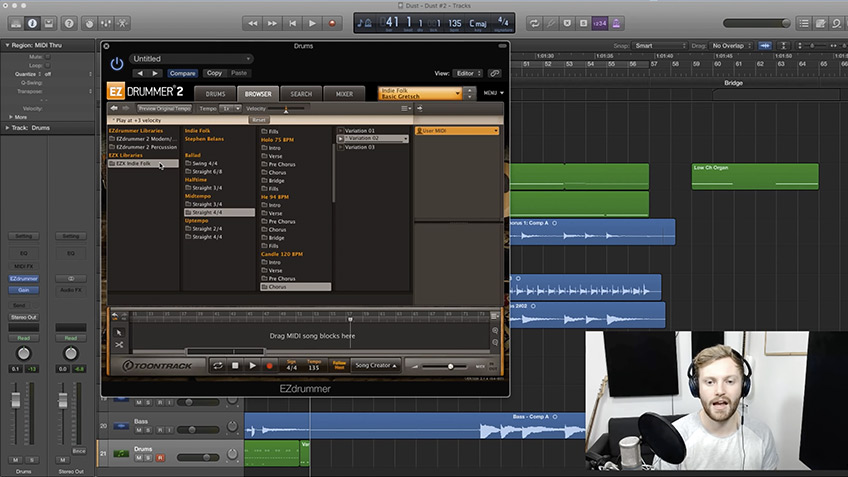848x477 pixels.
Task: Click Play in EZdrummer transport
Action: coord(253,366)
